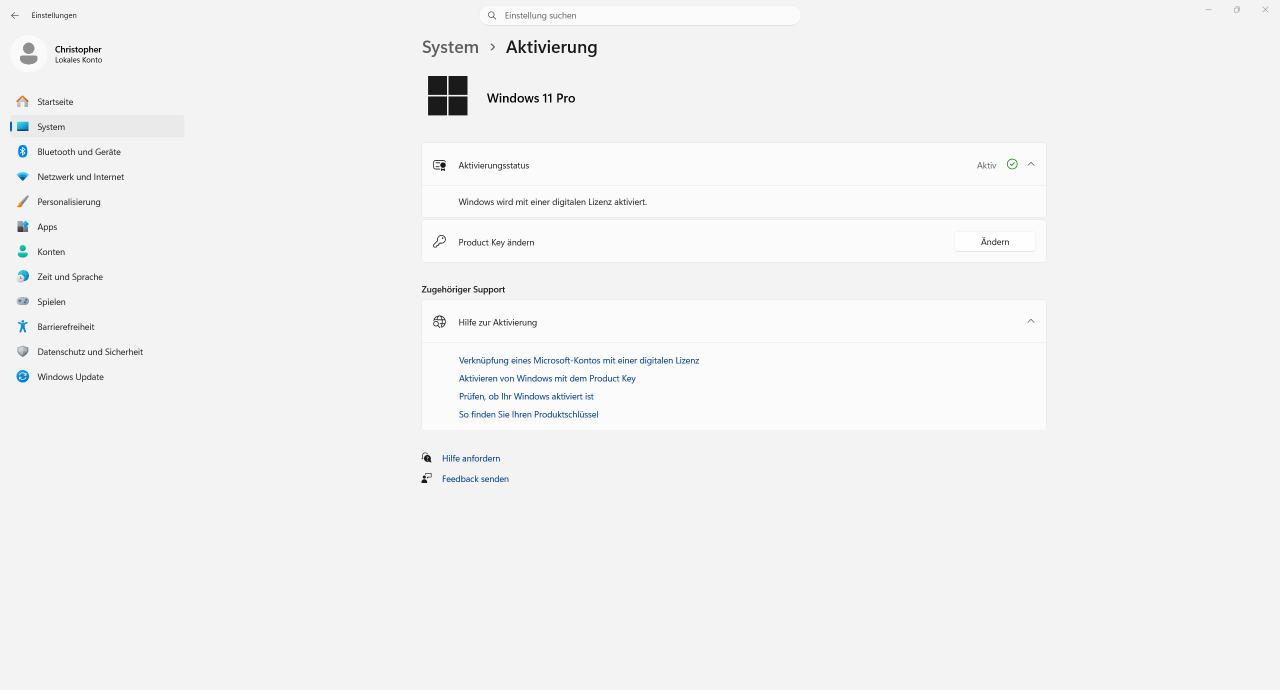This screenshot has height=690, width=1280.
Task: Click the Hilfe zur Aktivierung globe icon
Action: click(x=439, y=322)
